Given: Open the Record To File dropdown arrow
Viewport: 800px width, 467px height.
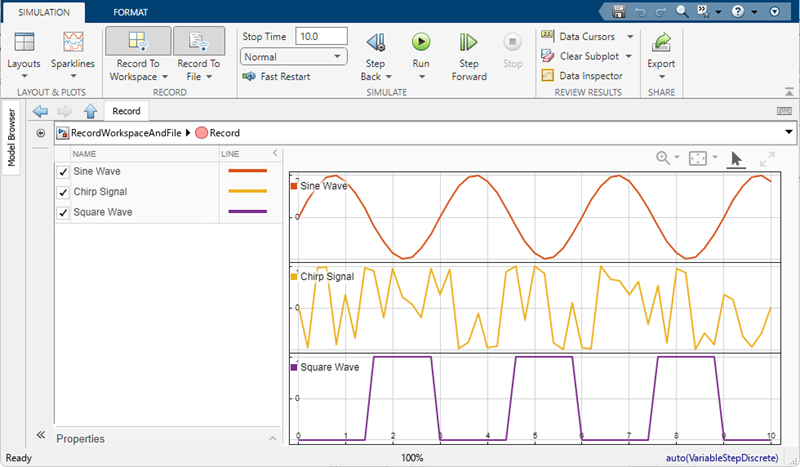Looking at the screenshot, I should tap(209, 77).
